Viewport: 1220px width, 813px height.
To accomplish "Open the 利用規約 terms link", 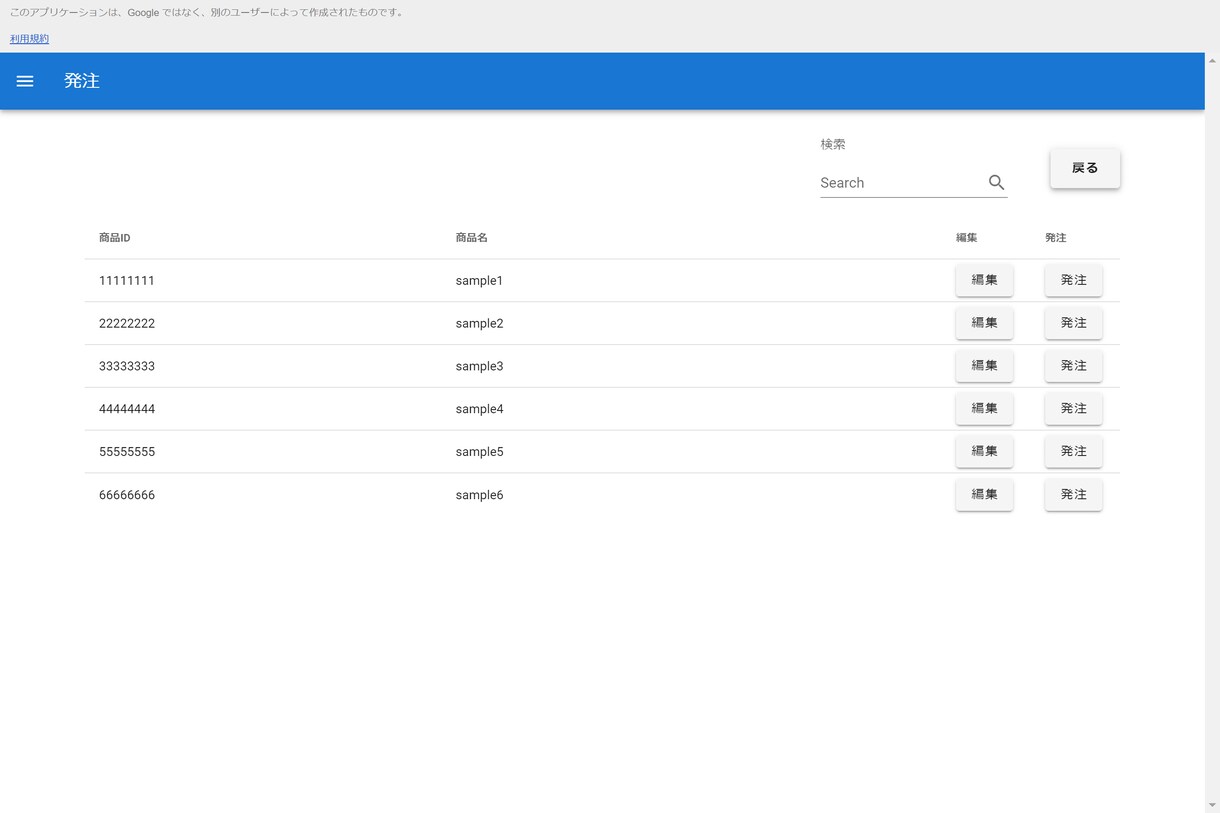I will [x=29, y=39].
